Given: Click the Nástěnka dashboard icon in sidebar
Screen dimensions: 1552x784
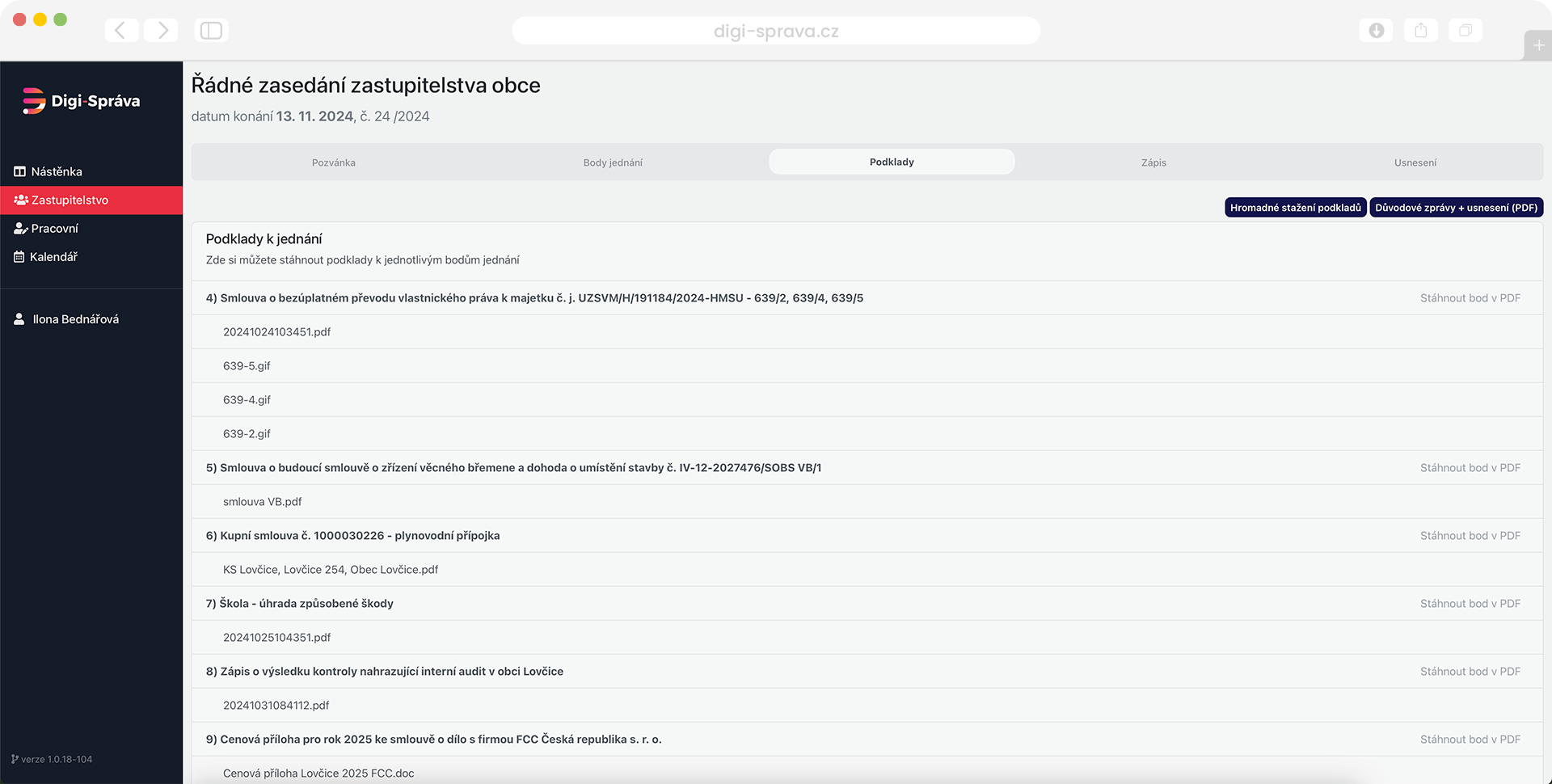Looking at the screenshot, I should pos(19,171).
